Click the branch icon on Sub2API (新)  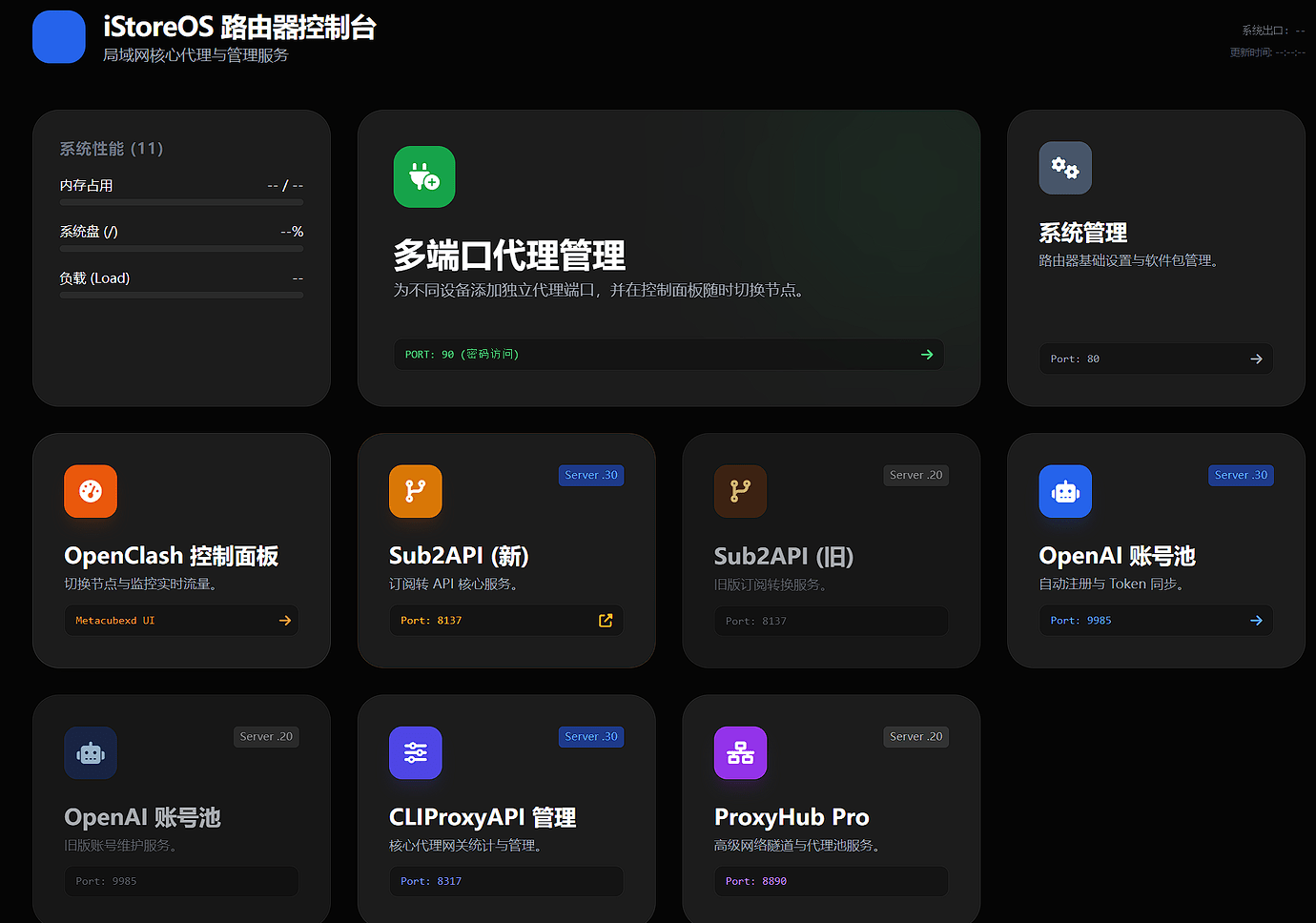(x=416, y=491)
